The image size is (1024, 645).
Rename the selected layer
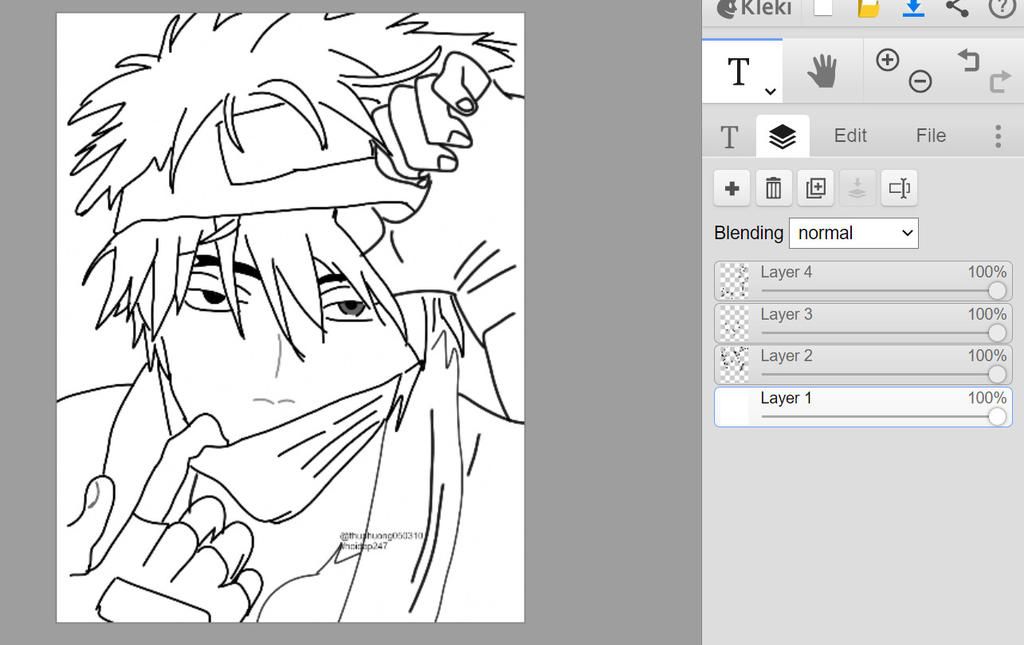(899, 189)
